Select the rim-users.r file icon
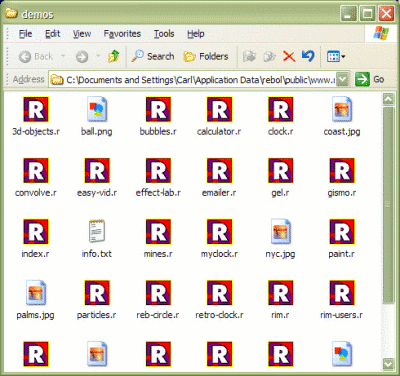Screen dimensions: 400x376 pos(342,293)
